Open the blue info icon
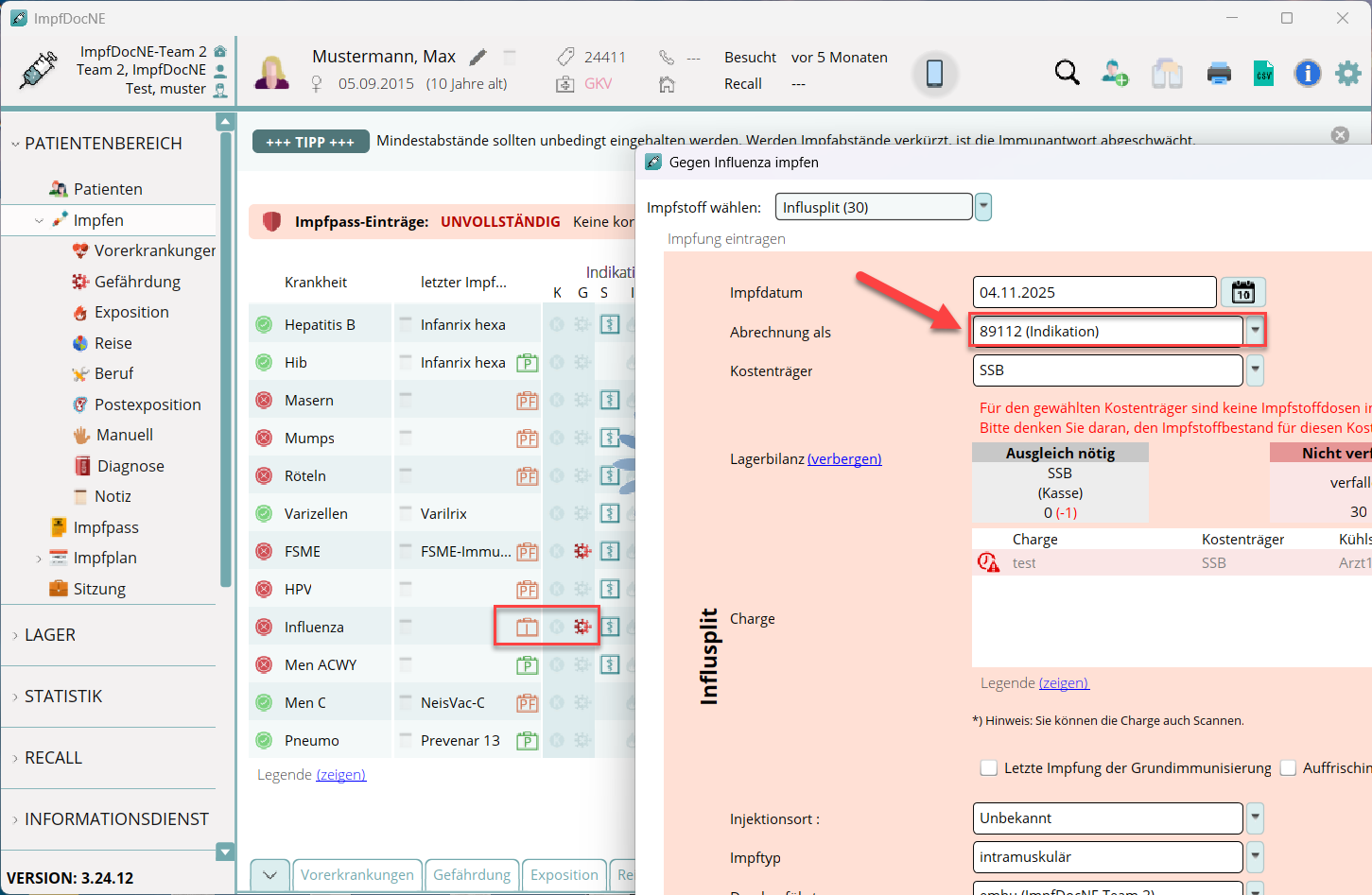The image size is (1372, 895). pos(1307,73)
